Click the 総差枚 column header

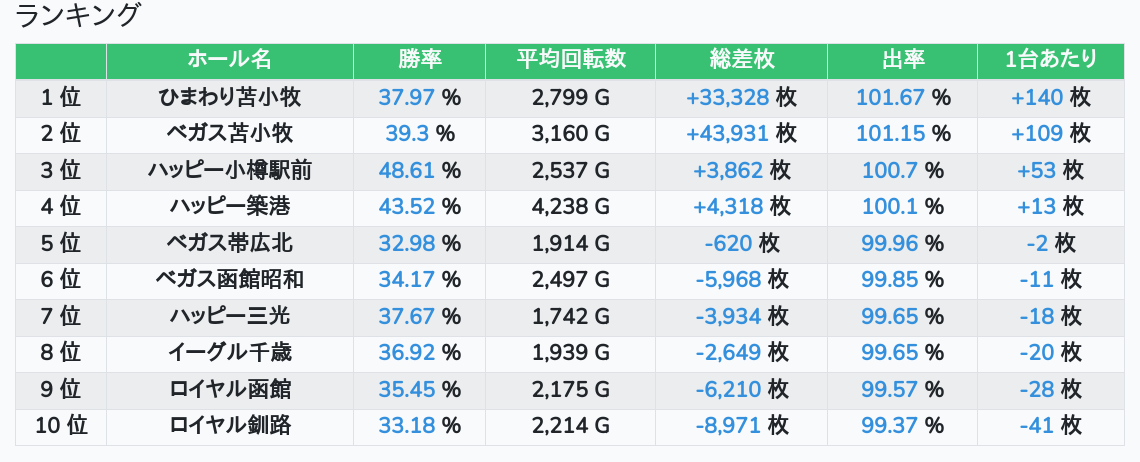741,60
